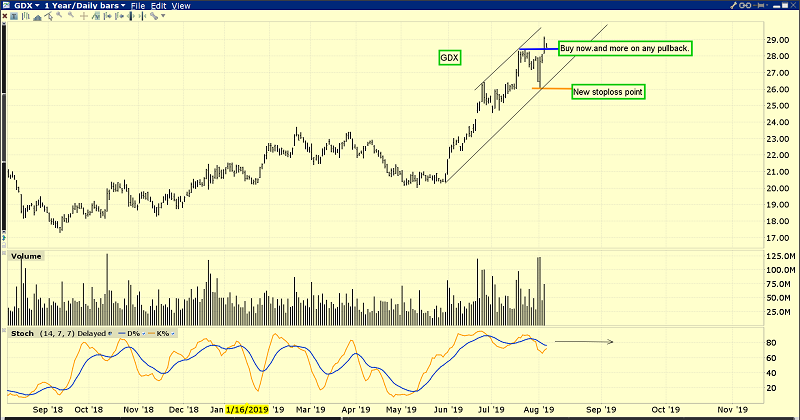Open the View menu

181,6
